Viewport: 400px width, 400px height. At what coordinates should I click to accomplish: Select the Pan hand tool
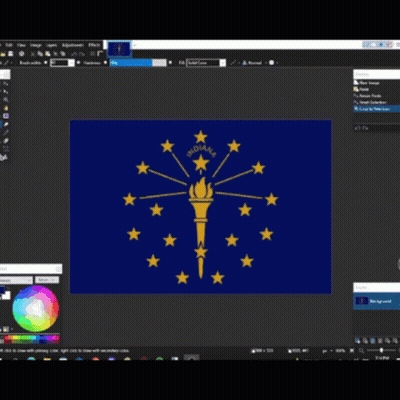(x=6, y=108)
